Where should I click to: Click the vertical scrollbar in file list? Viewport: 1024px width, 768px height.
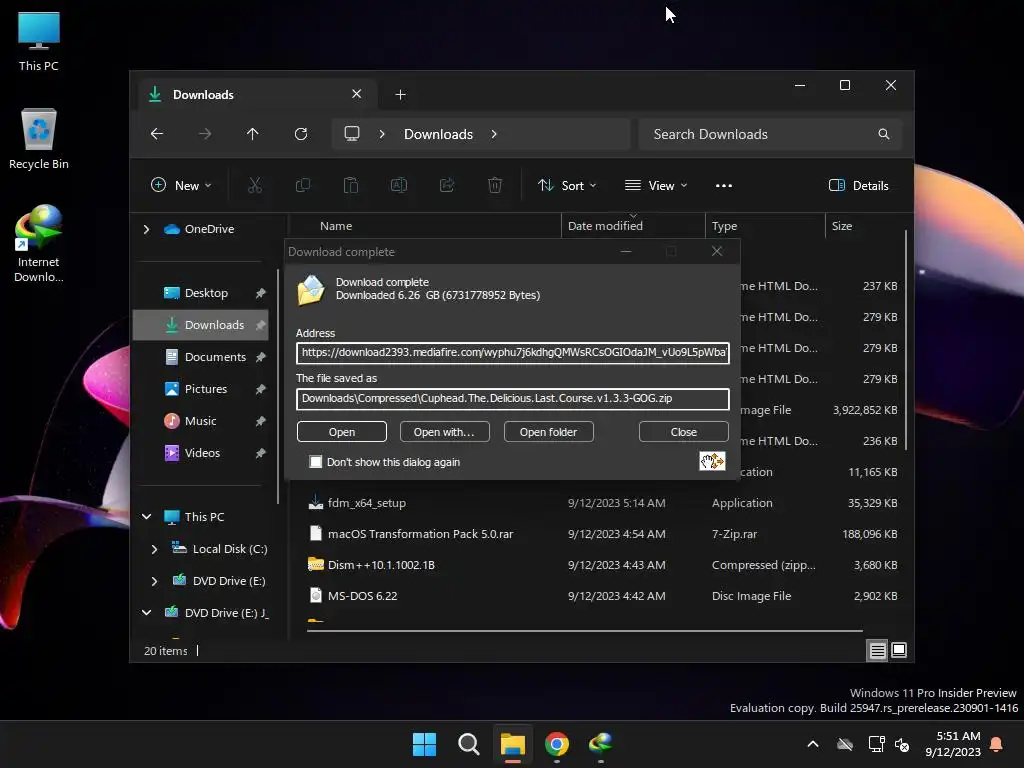click(906, 340)
